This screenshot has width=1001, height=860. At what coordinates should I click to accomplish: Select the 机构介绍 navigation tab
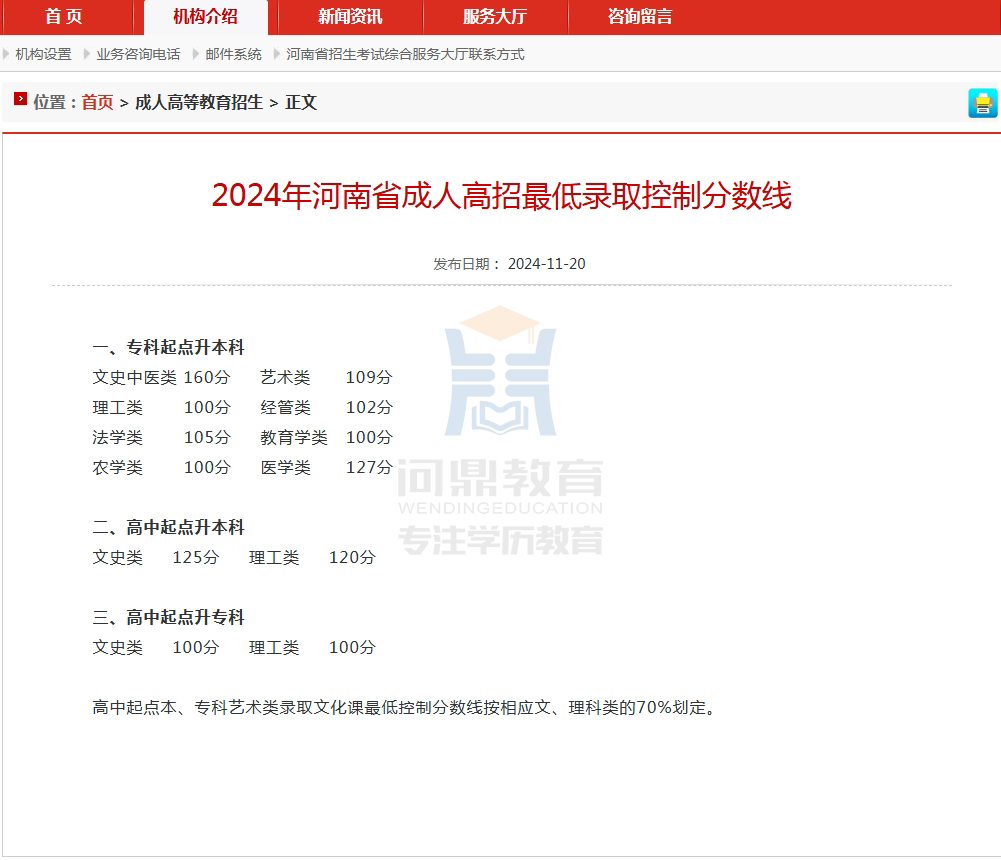pos(205,17)
